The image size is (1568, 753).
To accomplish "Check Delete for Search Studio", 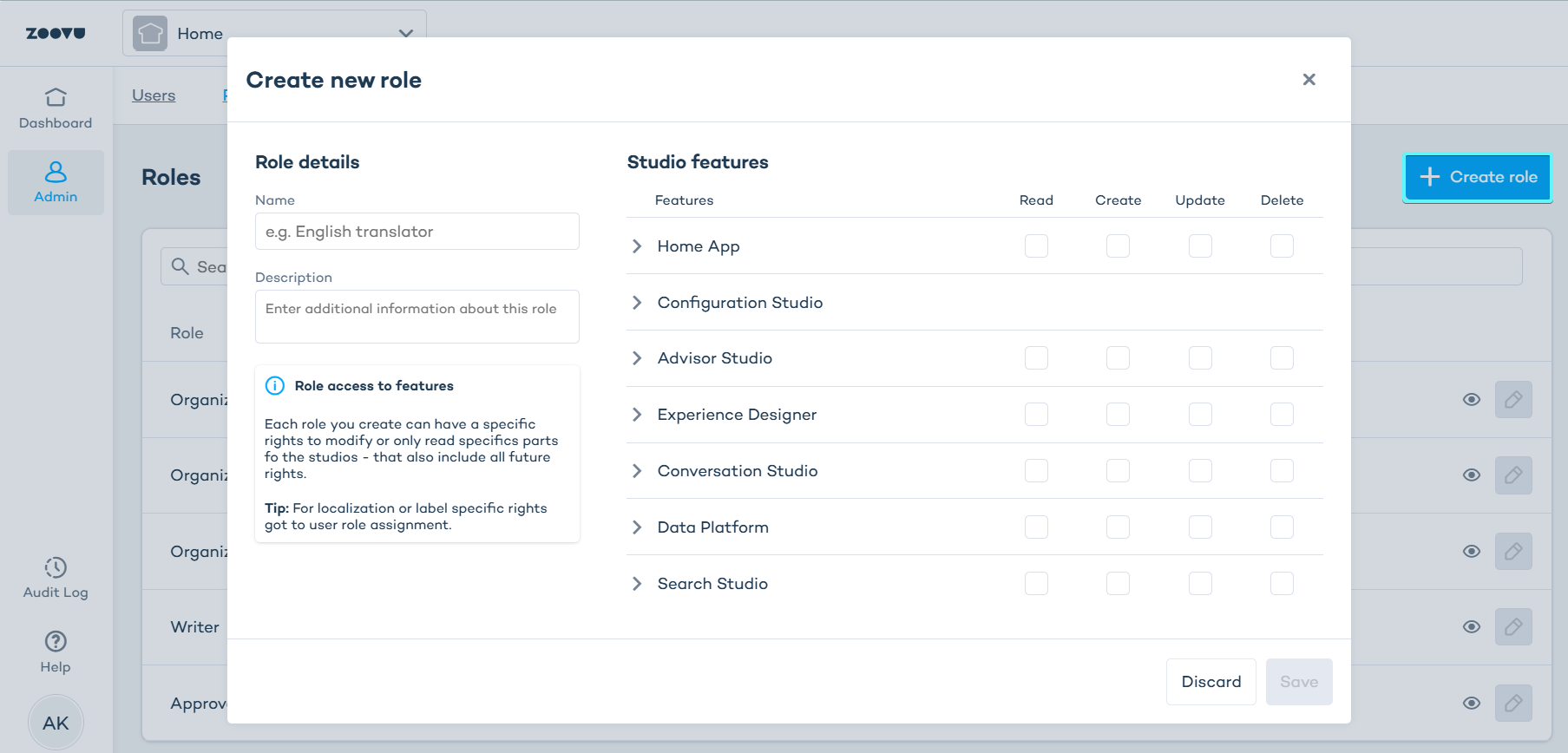I will click(1282, 584).
